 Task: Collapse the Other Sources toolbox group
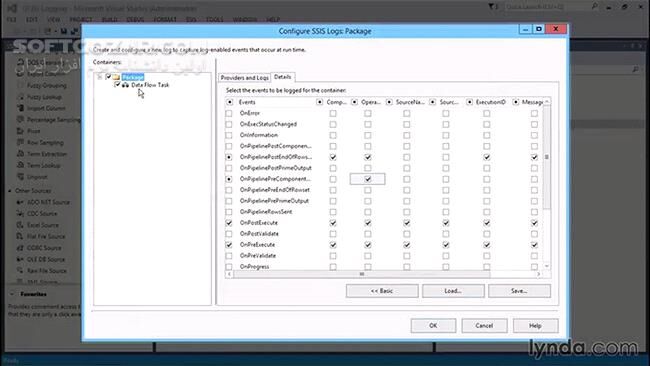pos(10,191)
